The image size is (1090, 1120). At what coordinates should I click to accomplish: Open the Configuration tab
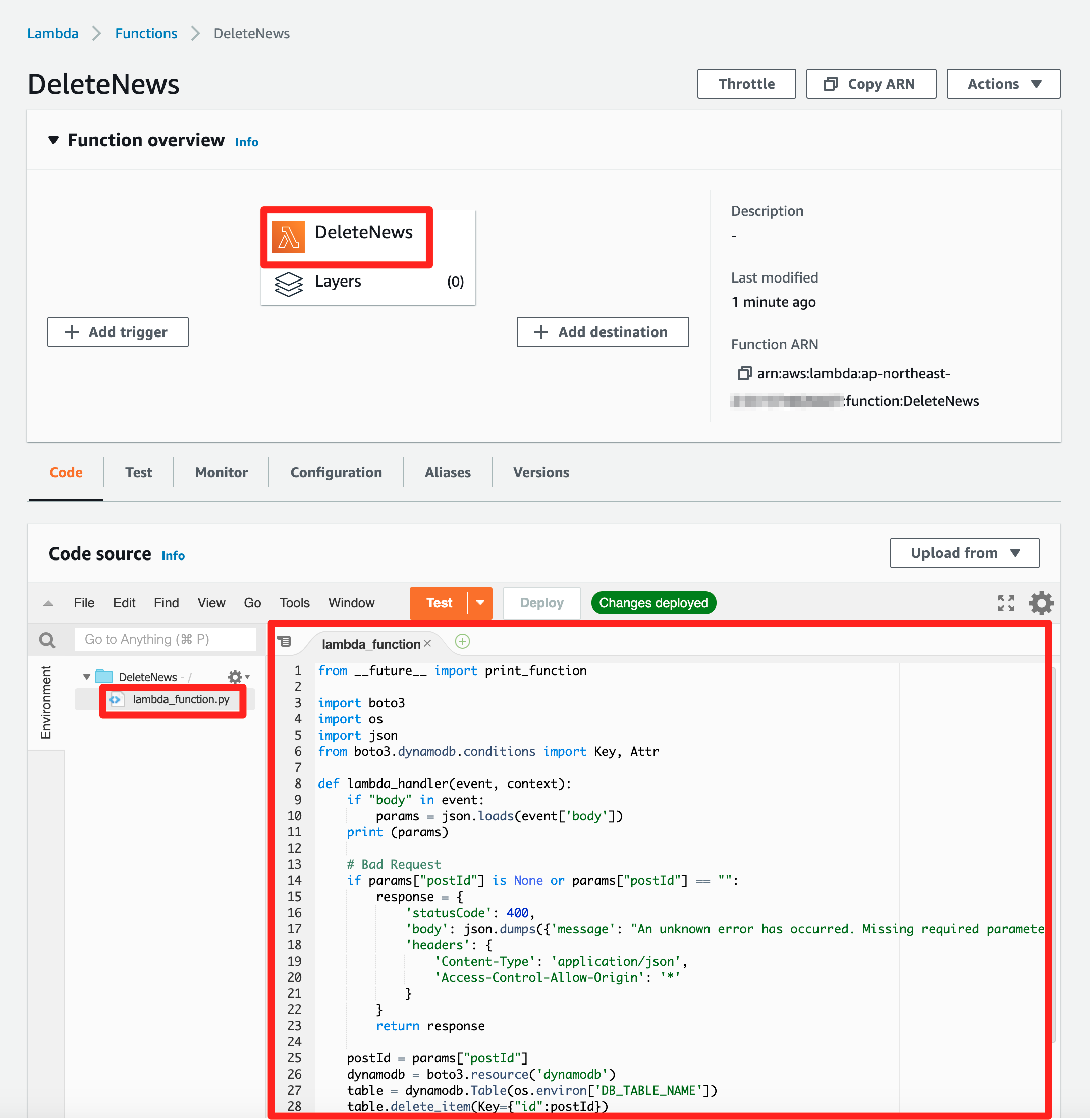(x=336, y=472)
